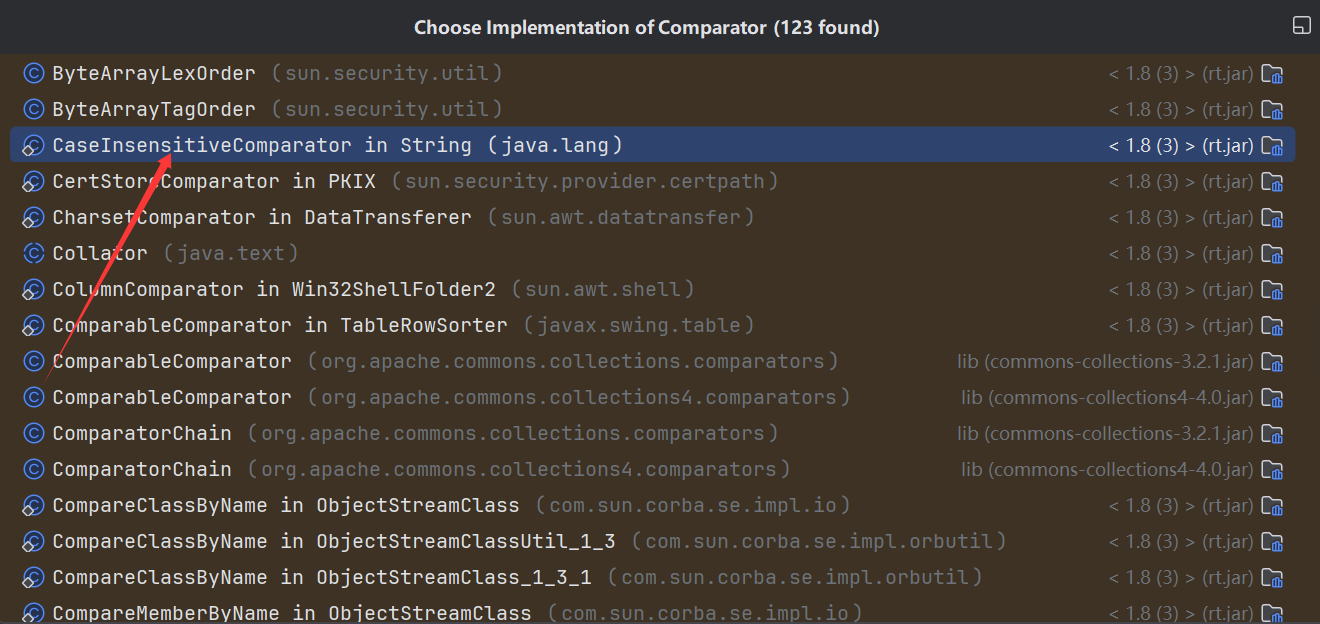The width and height of the screenshot is (1320, 624).
Task: Choose ComparatorChain from commons-collections-3.2.1.jar
Action: (142, 433)
